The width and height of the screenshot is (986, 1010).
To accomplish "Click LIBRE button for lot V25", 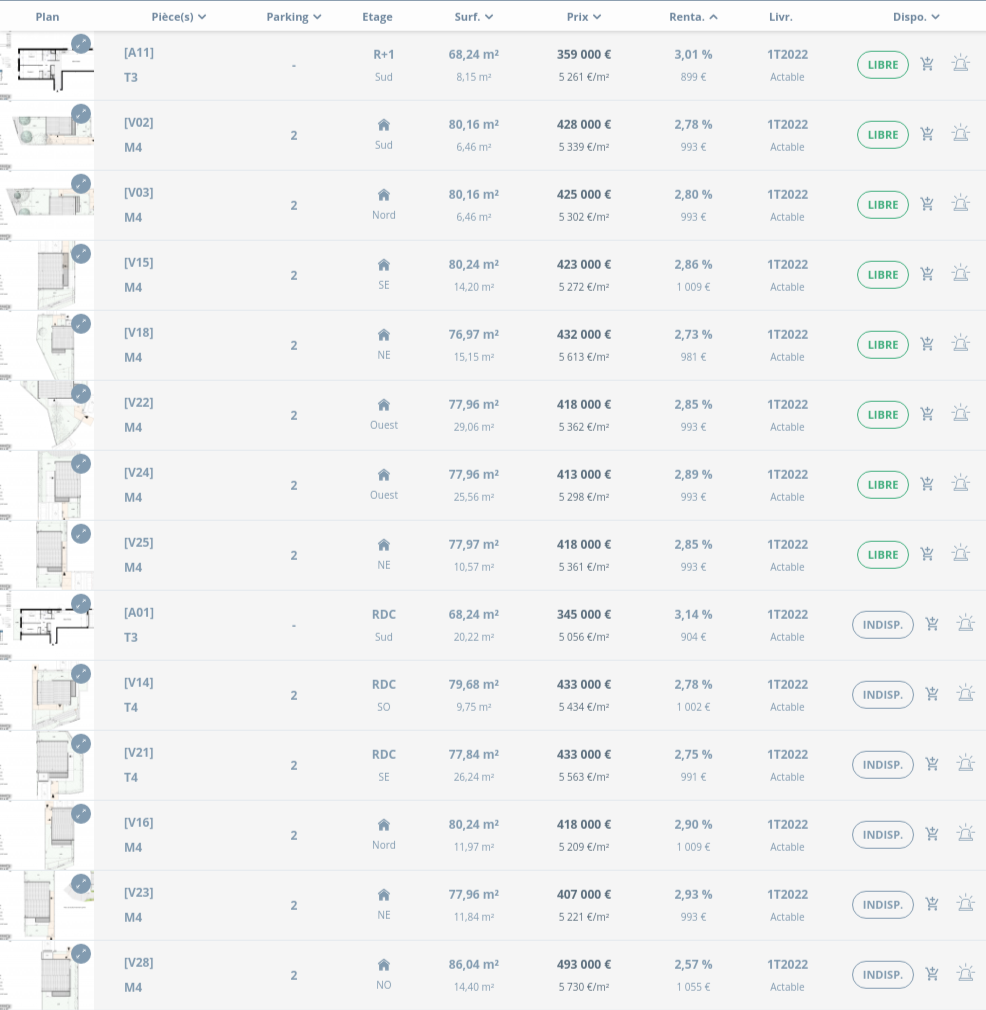I will click(882, 555).
